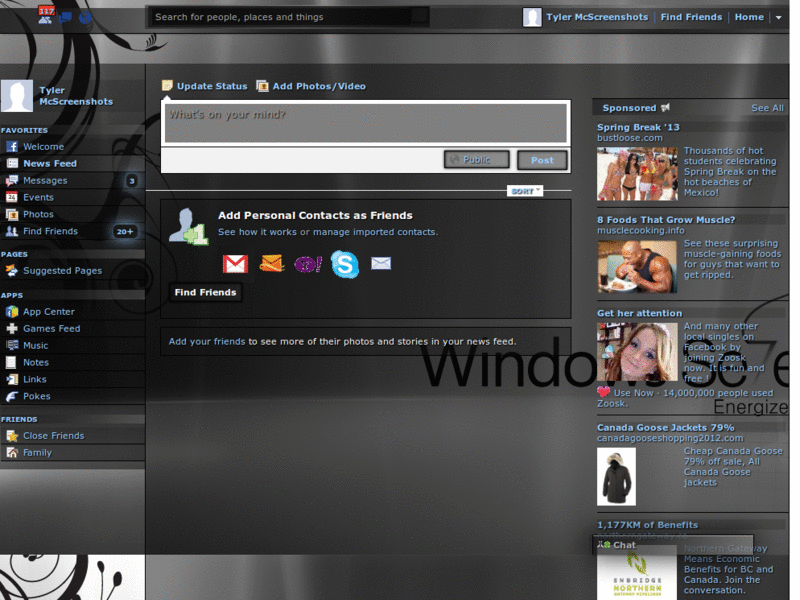Click the Messages speech bubble sidebar icon

pyautogui.click(x=12, y=181)
